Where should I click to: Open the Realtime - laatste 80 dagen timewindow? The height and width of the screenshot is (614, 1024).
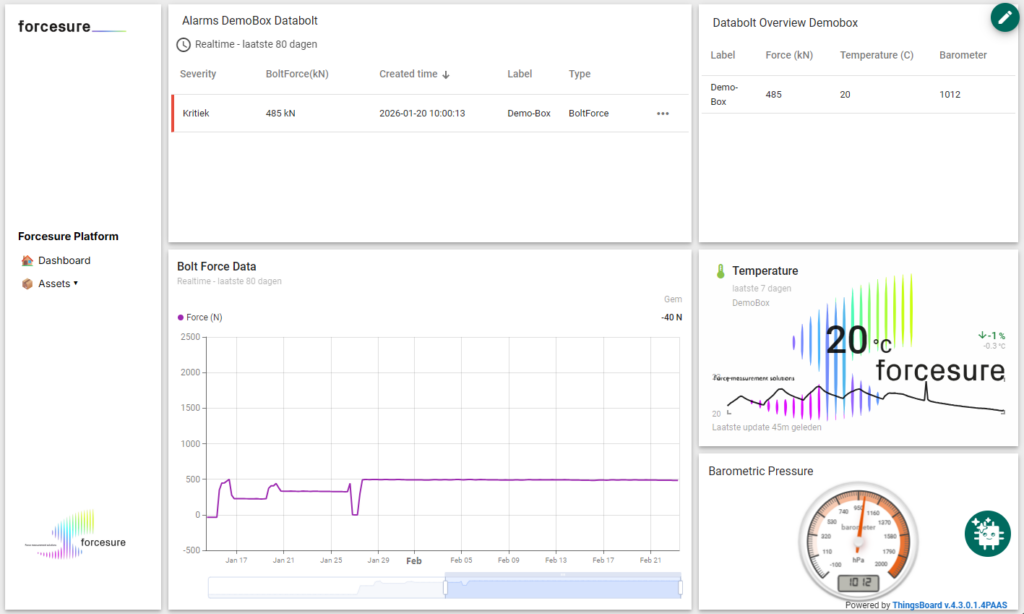click(x=256, y=44)
